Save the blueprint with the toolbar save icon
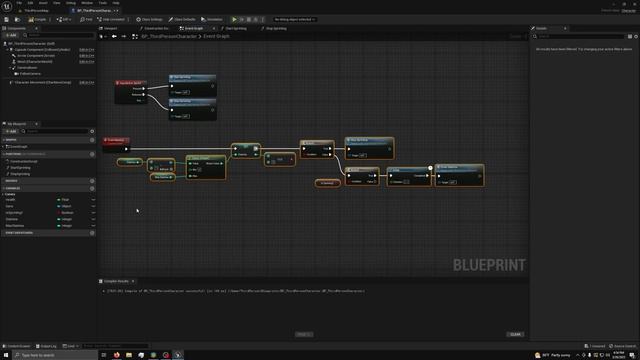The image size is (640, 360). click(7, 19)
